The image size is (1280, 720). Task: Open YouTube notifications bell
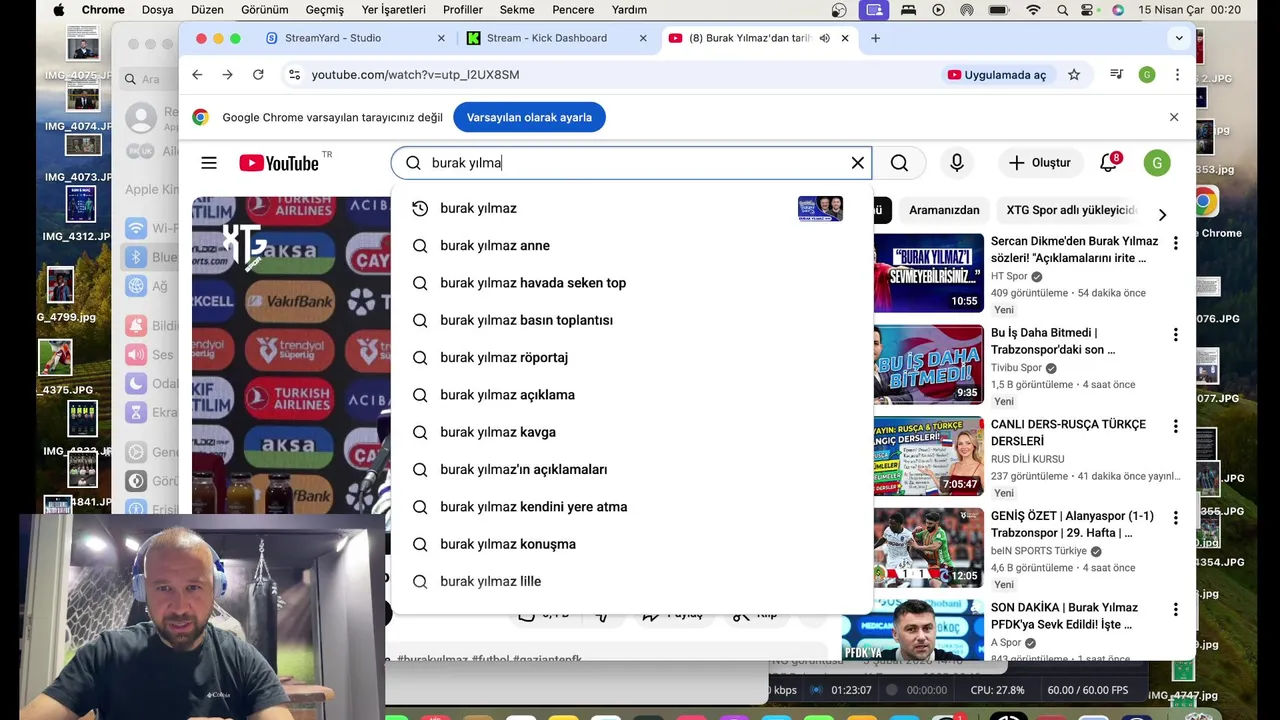[x=1108, y=163]
